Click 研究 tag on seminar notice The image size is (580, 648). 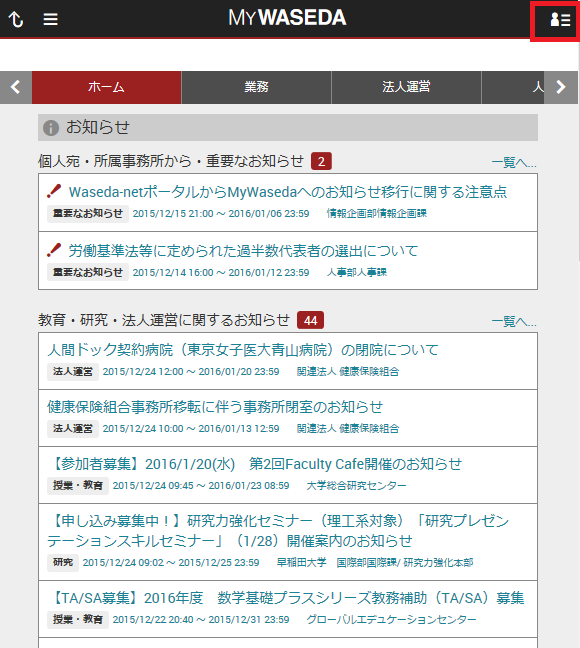(x=63, y=562)
